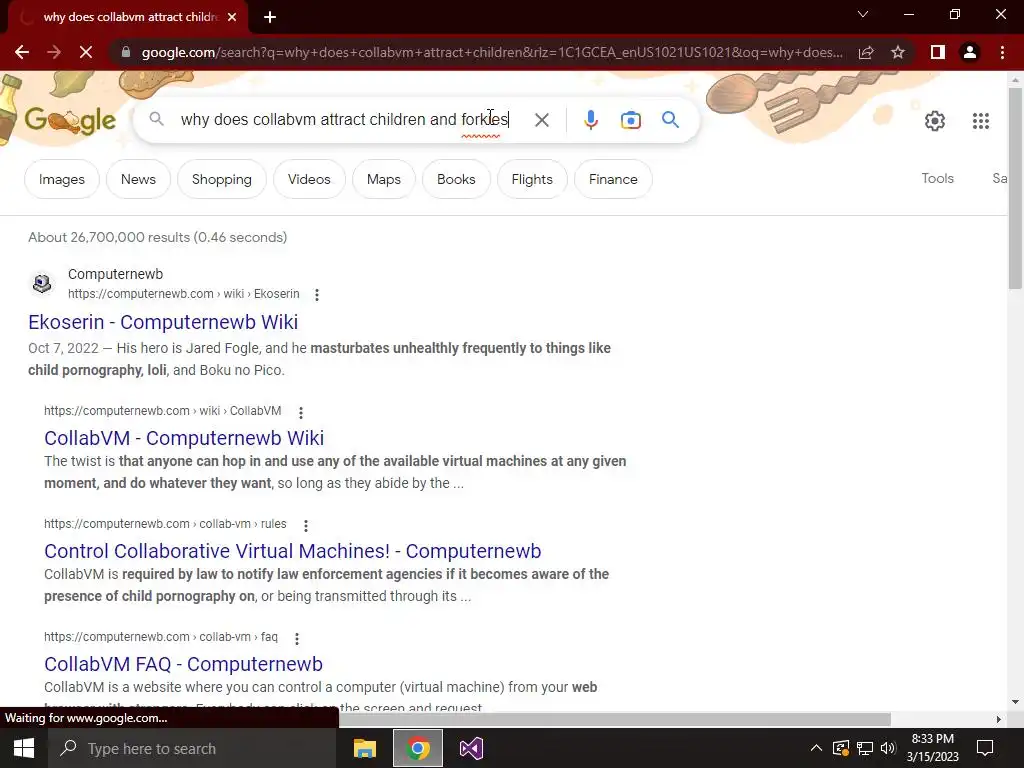
Task: Select the Maps filter
Action: pyautogui.click(x=383, y=179)
